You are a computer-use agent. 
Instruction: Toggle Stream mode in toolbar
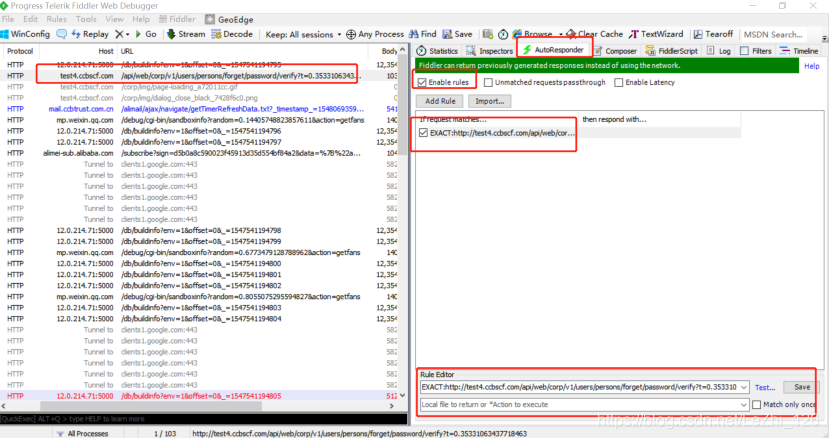186,34
